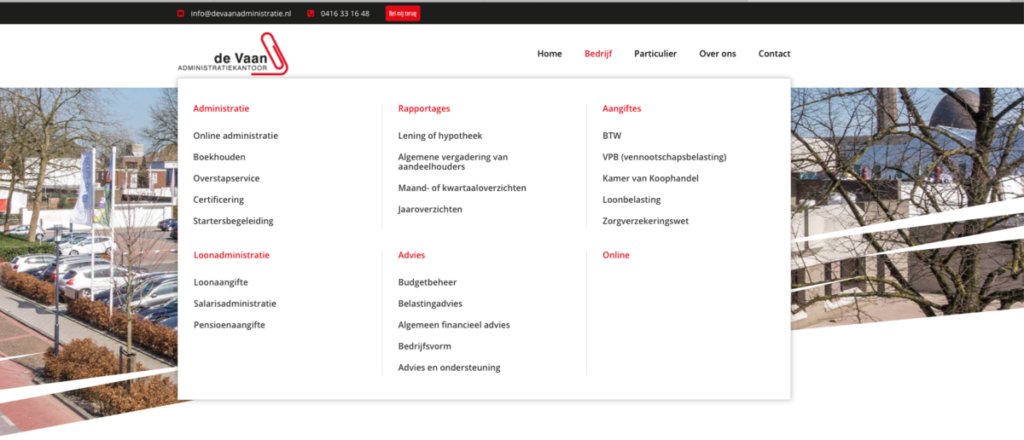Open the red Online section heading
The image size is (1024, 440).
tap(616, 255)
